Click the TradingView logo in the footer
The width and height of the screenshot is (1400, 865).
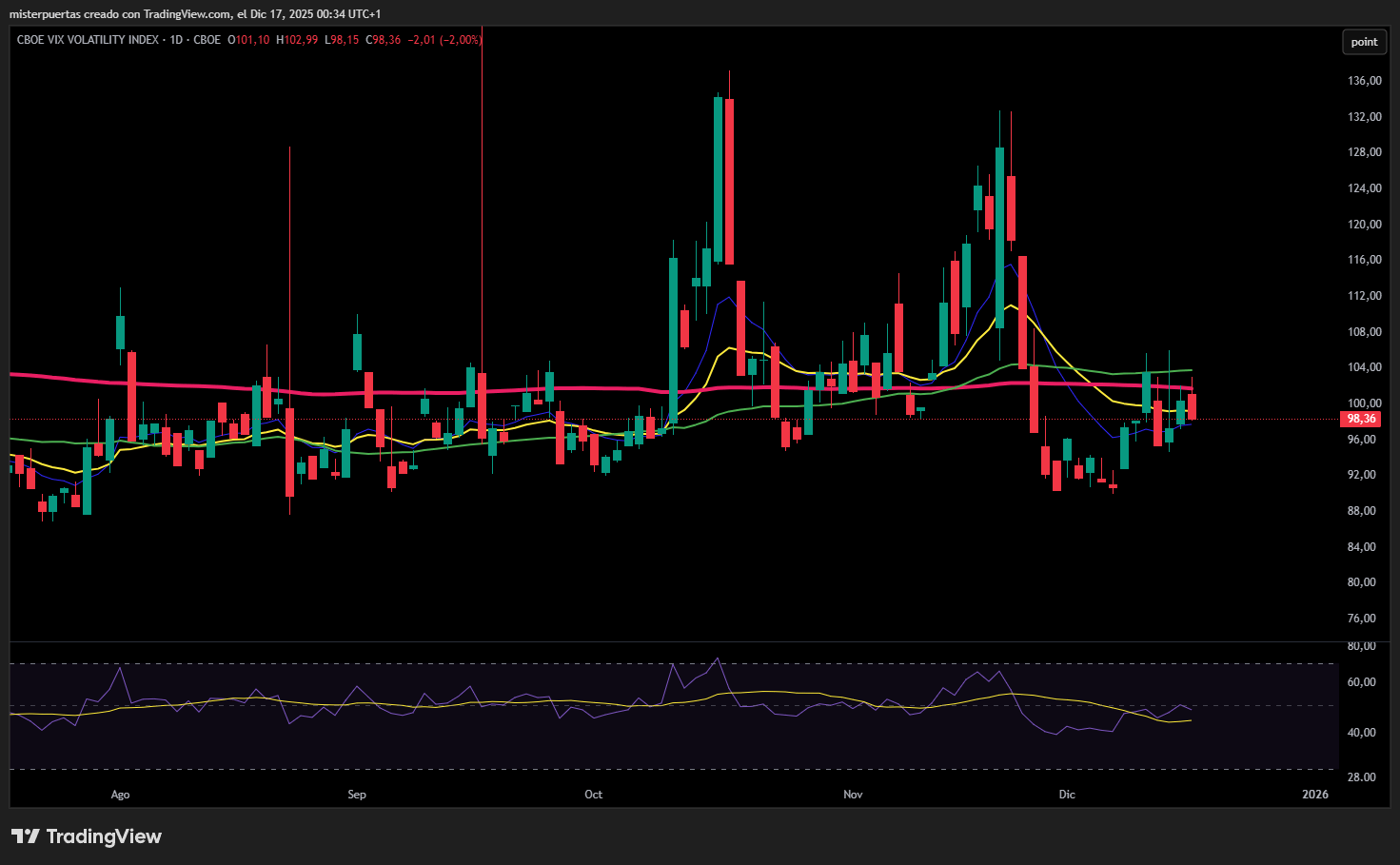(87, 836)
